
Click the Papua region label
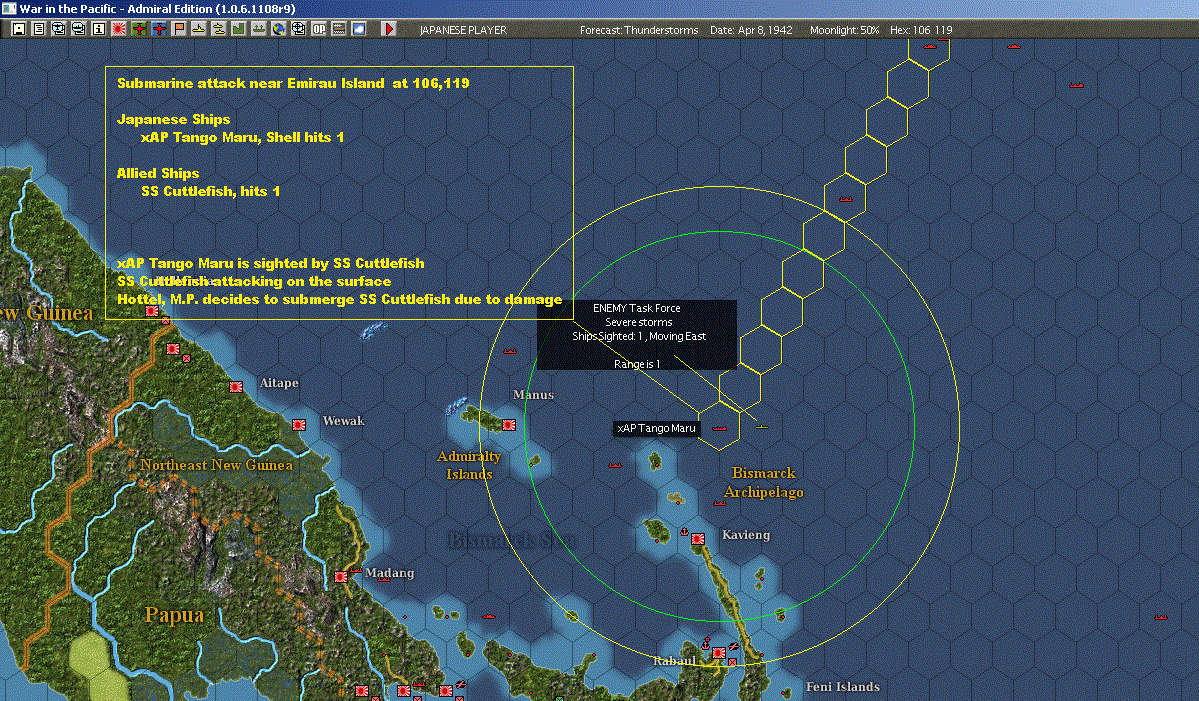tap(174, 615)
